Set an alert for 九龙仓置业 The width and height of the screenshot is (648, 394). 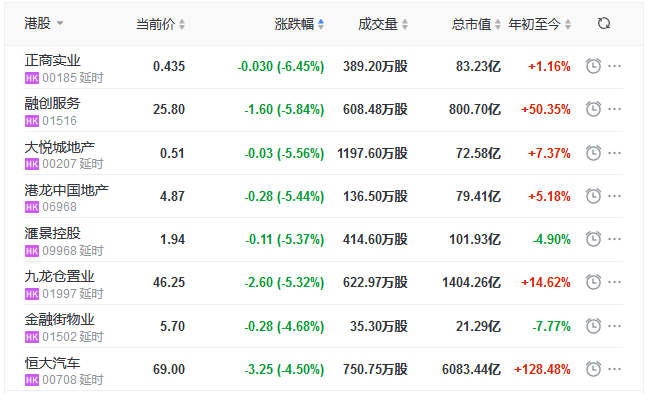click(x=593, y=282)
